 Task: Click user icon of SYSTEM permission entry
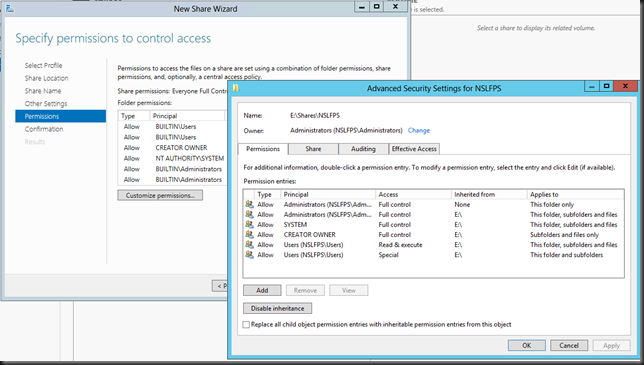click(249, 224)
